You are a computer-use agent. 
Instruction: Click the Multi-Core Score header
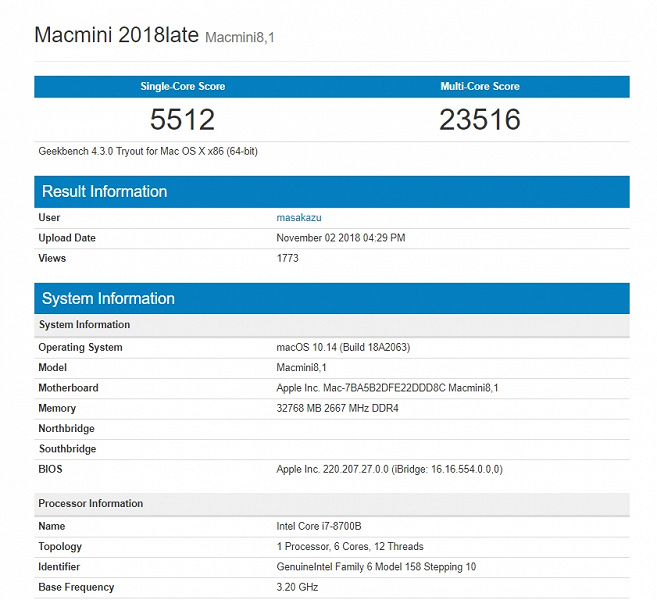480,86
